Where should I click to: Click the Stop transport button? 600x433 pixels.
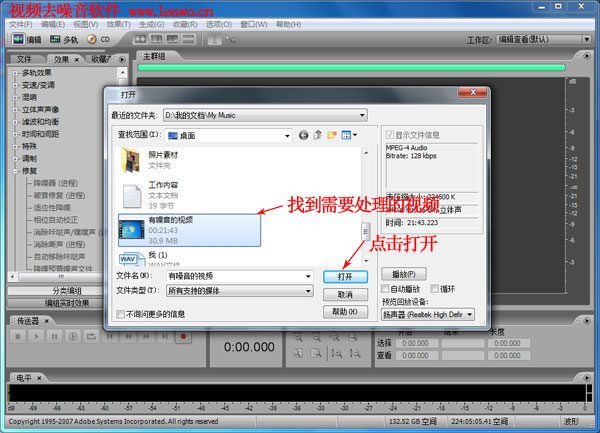(18, 337)
